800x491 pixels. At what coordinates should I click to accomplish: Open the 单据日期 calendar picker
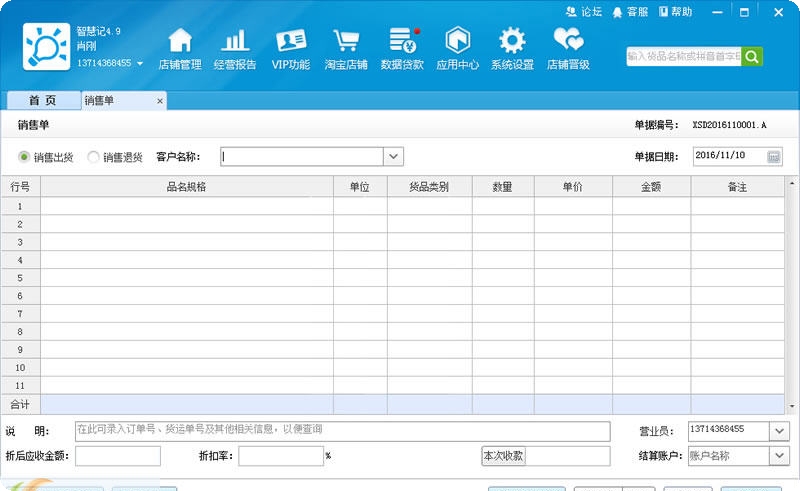[x=773, y=157]
